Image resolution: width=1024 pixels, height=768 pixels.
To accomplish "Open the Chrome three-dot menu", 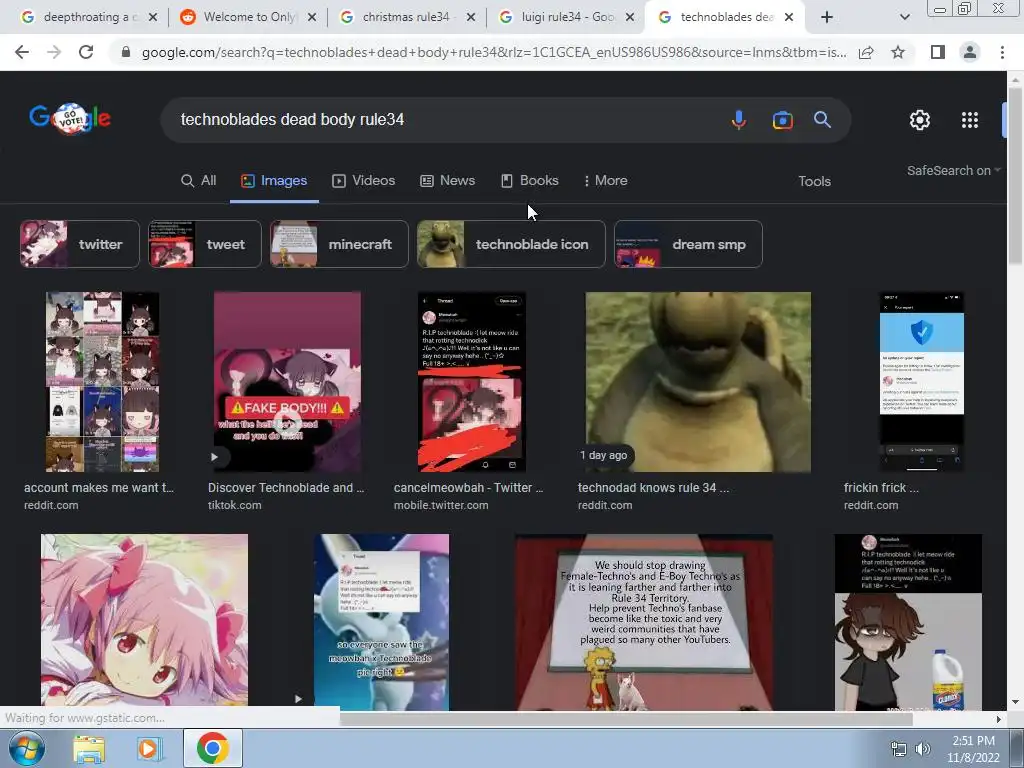I will 1002,52.
